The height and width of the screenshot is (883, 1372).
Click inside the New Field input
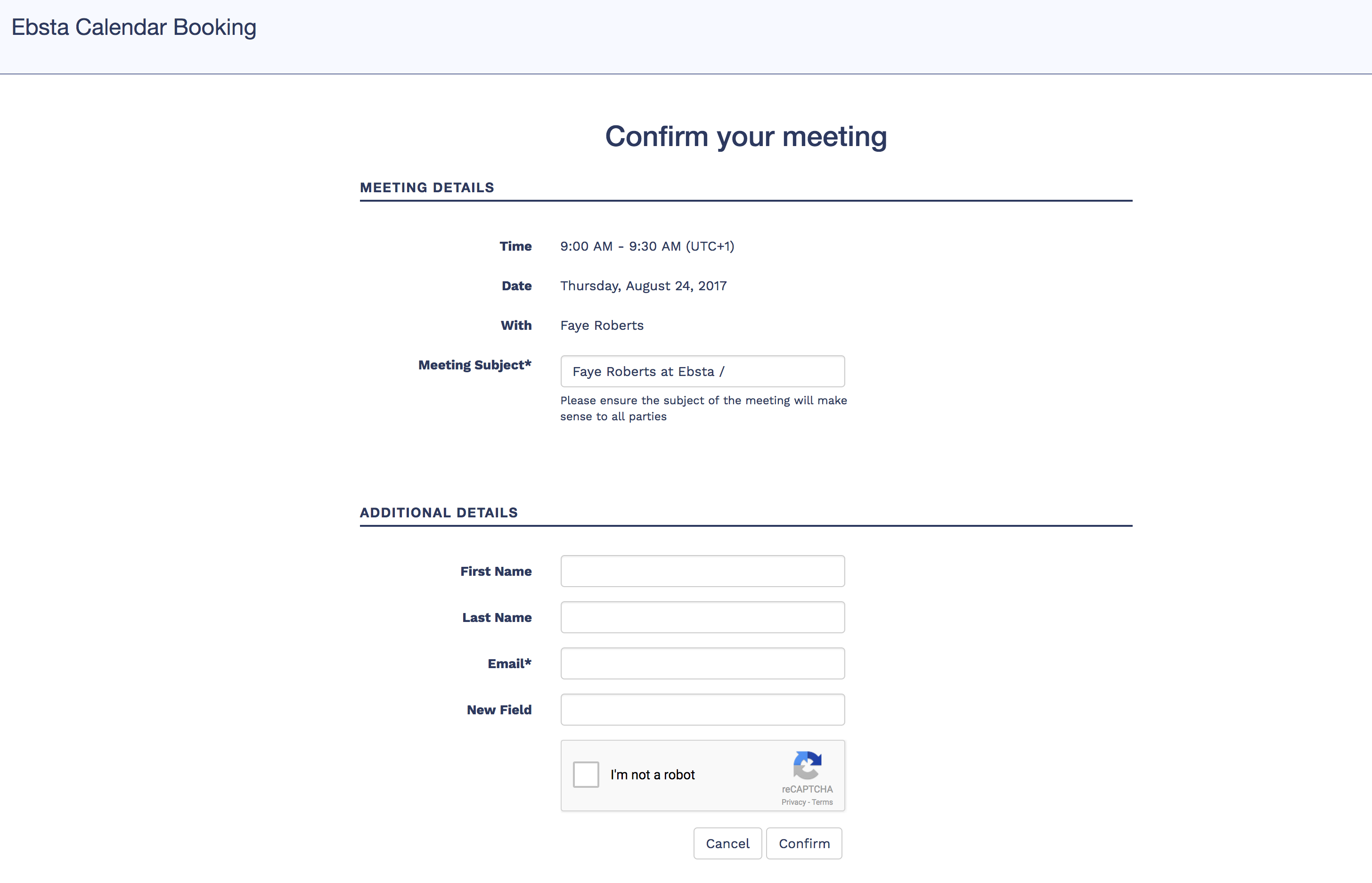(702, 710)
